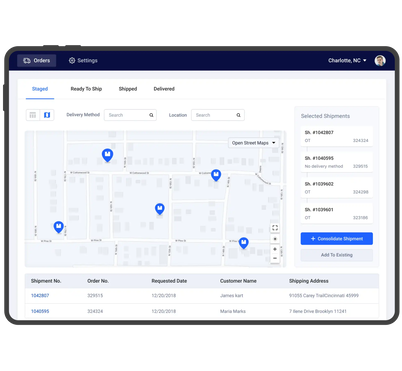This screenshot has width=402, height=371.
Task: Open the Open Street Maps dropdown
Action: click(x=254, y=143)
